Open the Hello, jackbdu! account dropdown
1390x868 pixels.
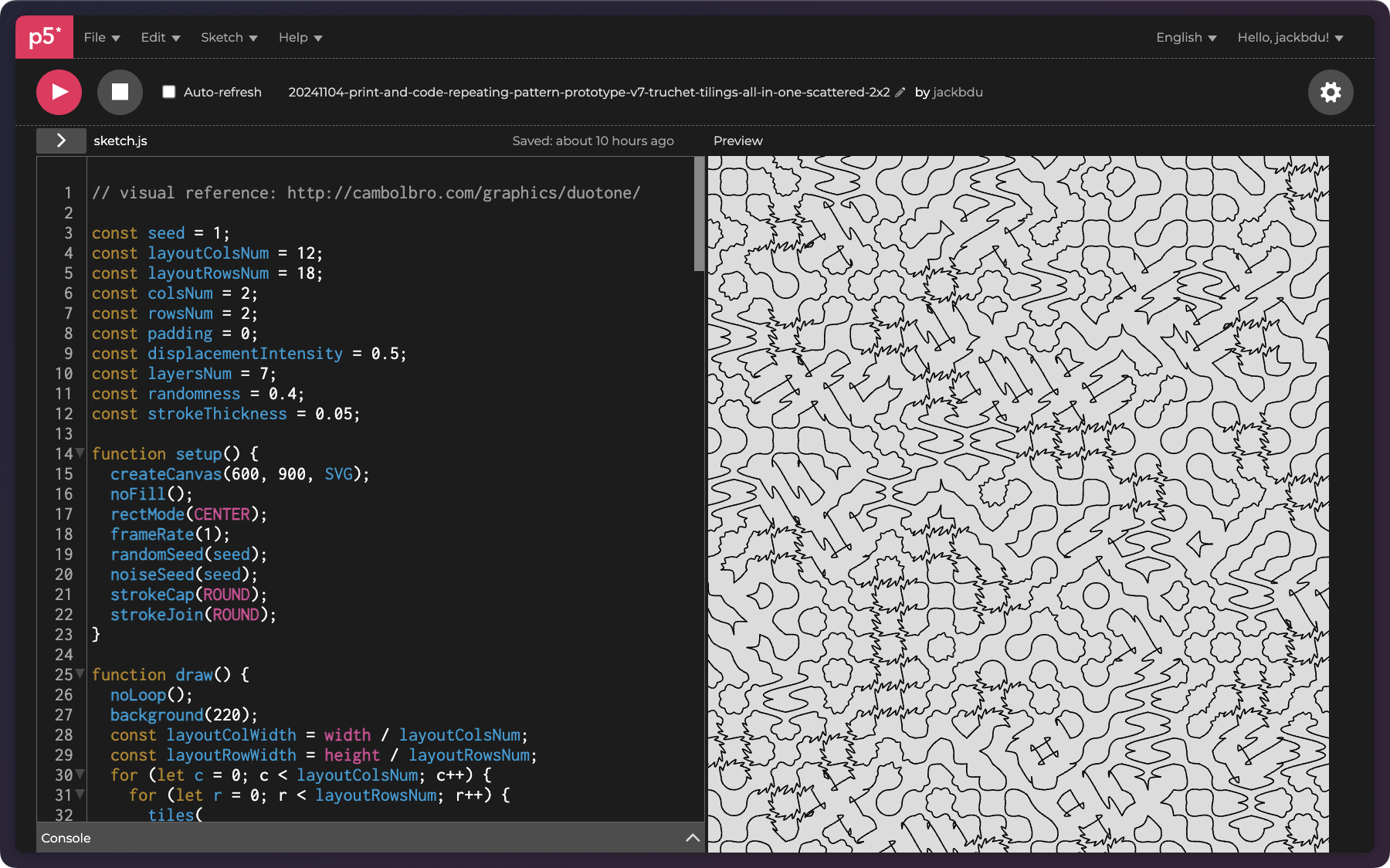[x=1290, y=37]
